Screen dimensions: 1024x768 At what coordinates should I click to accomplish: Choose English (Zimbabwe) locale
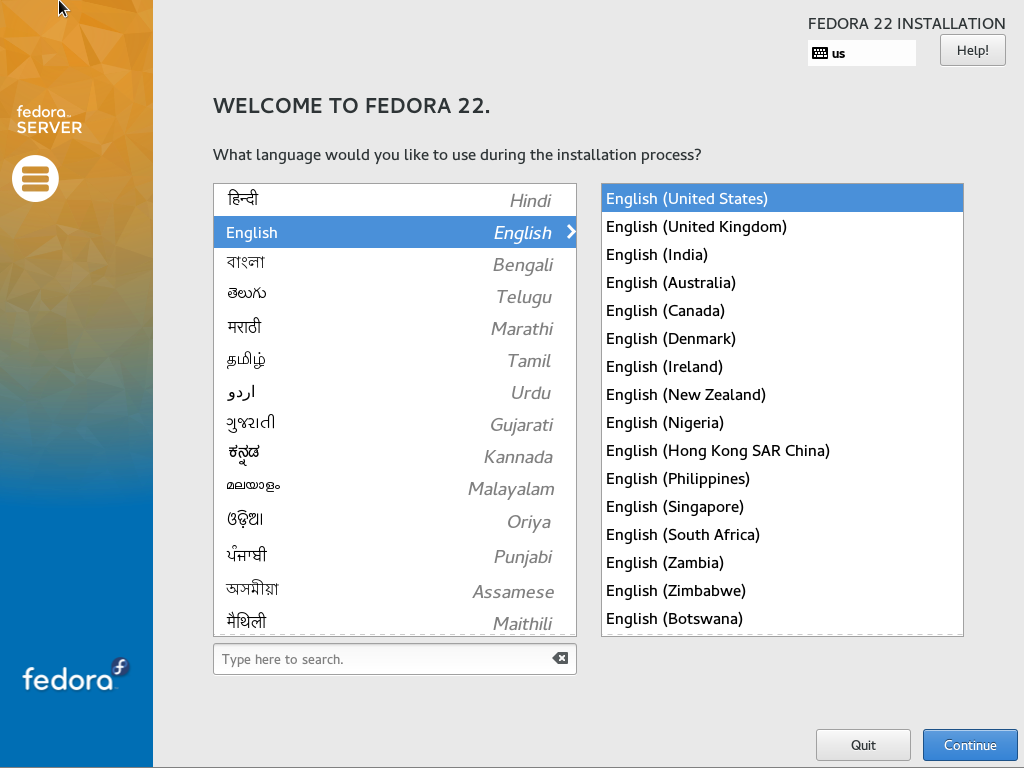pos(782,591)
